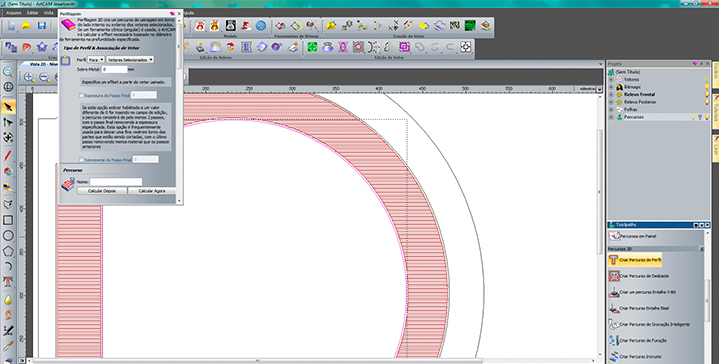Screen dimensions: 719x364
Task: Expand the Relevo Posterior tree node
Action: pyautogui.click(x=611, y=102)
